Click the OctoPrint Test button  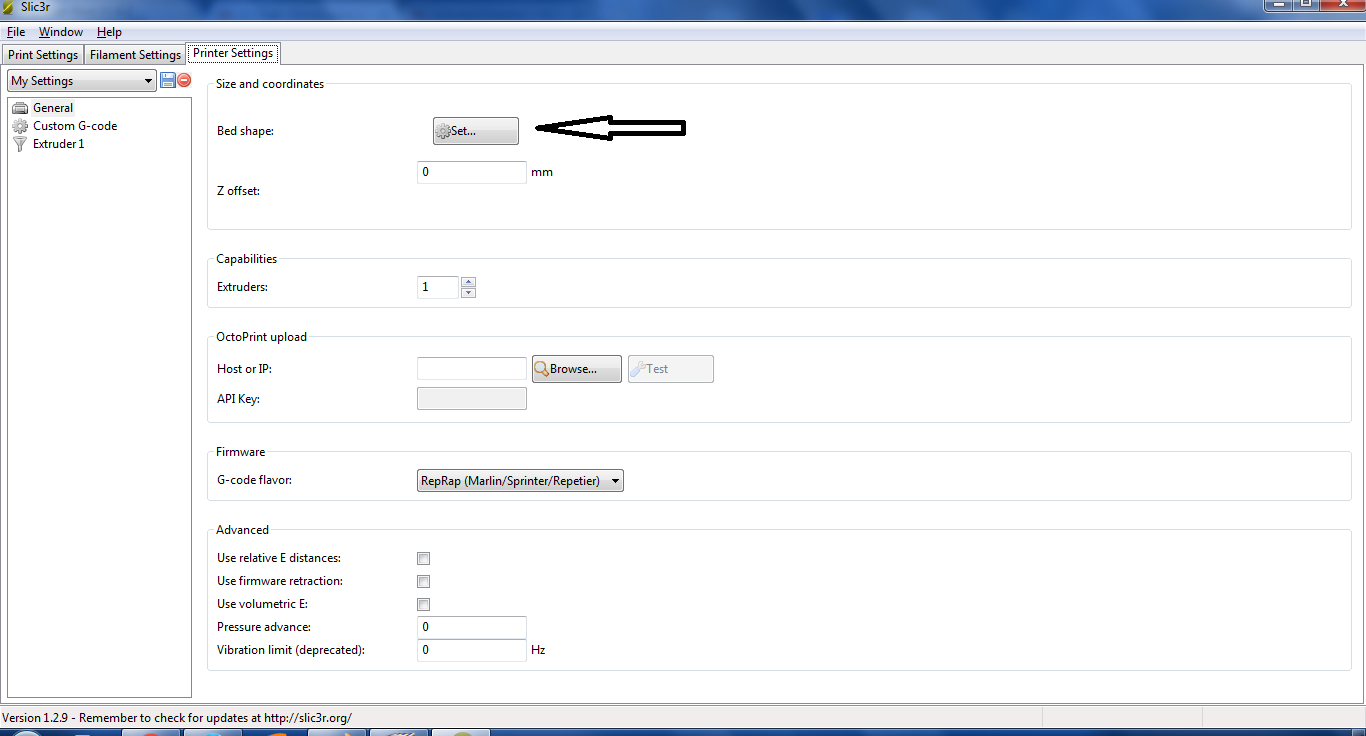[x=671, y=369]
